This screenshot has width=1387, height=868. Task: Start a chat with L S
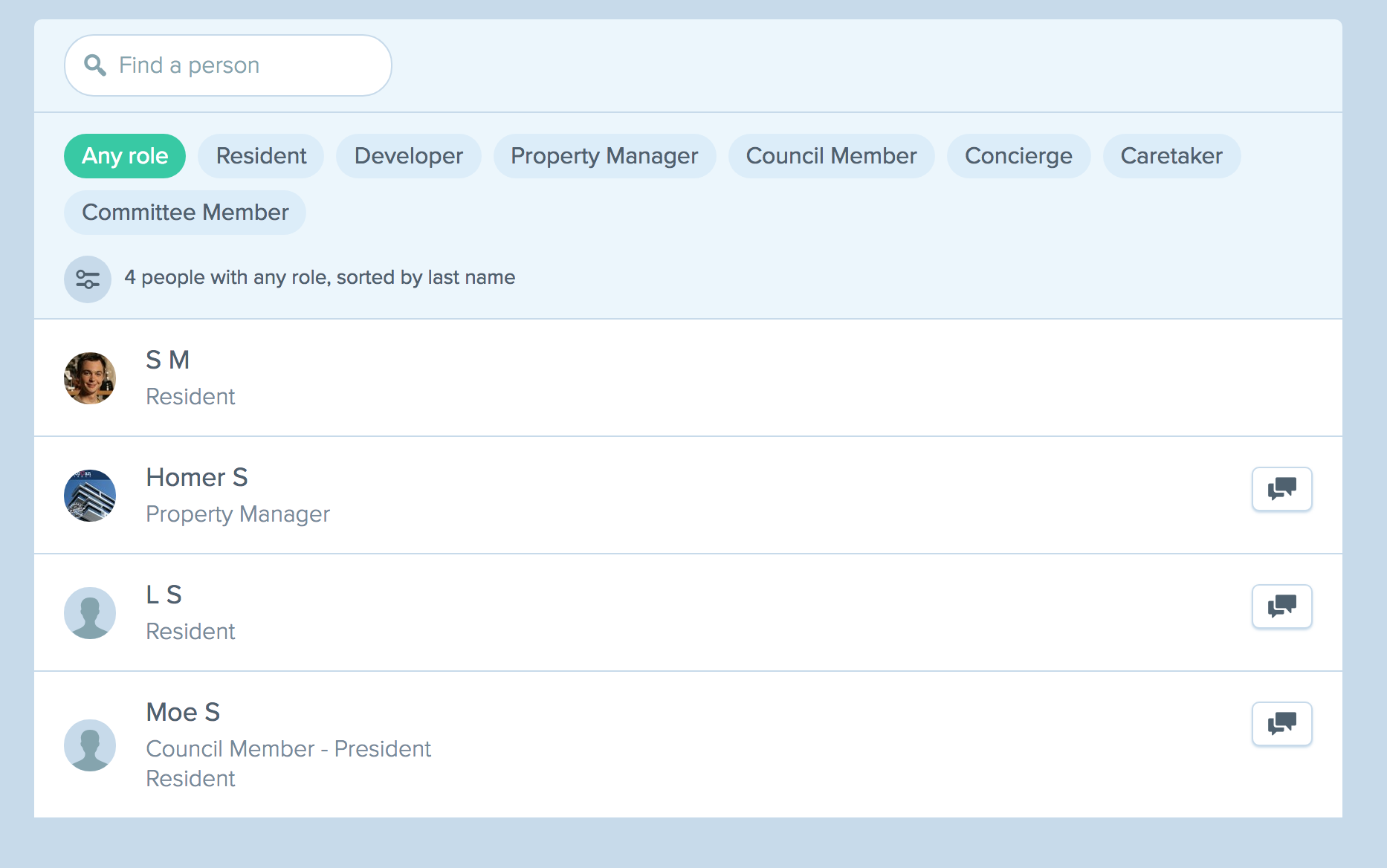point(1281,606)
